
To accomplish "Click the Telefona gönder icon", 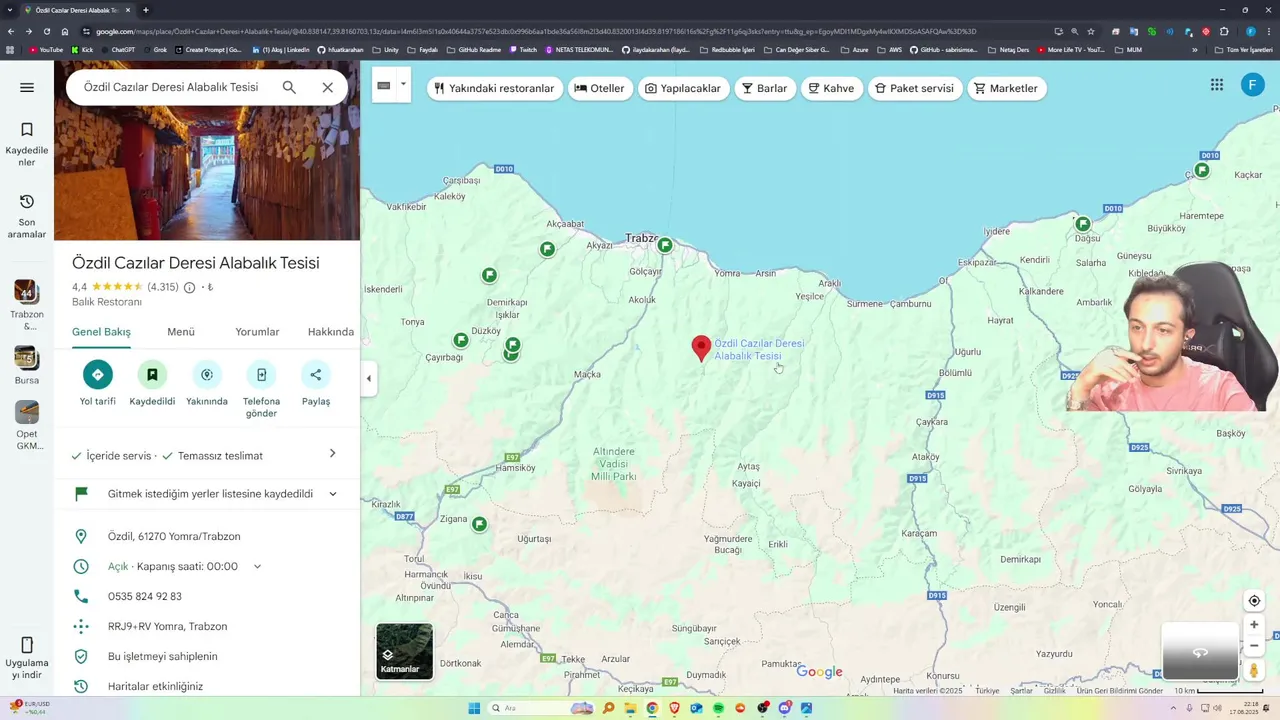I will click(x=261, y=375).
